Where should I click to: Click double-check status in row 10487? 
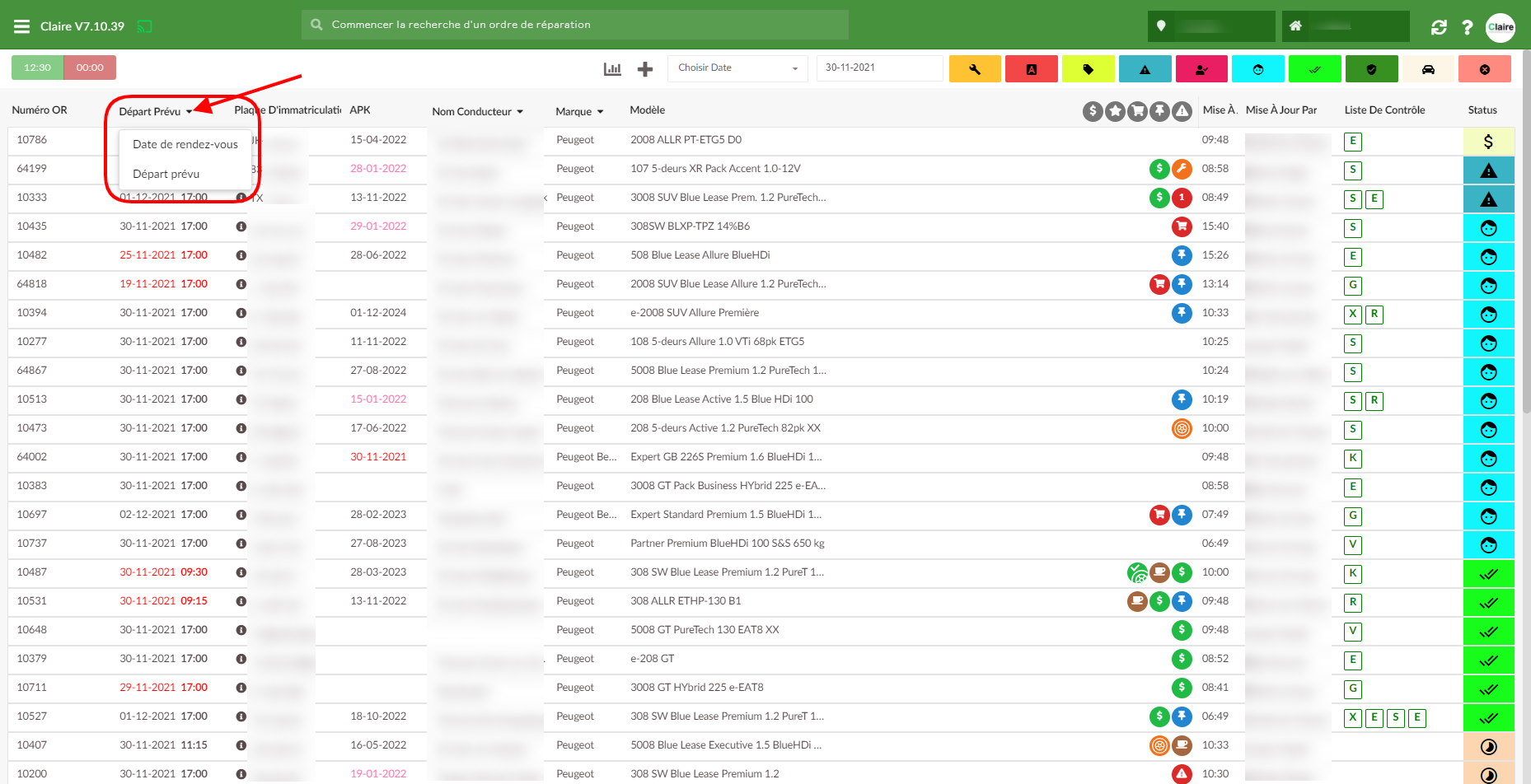tap(1488, 574)
